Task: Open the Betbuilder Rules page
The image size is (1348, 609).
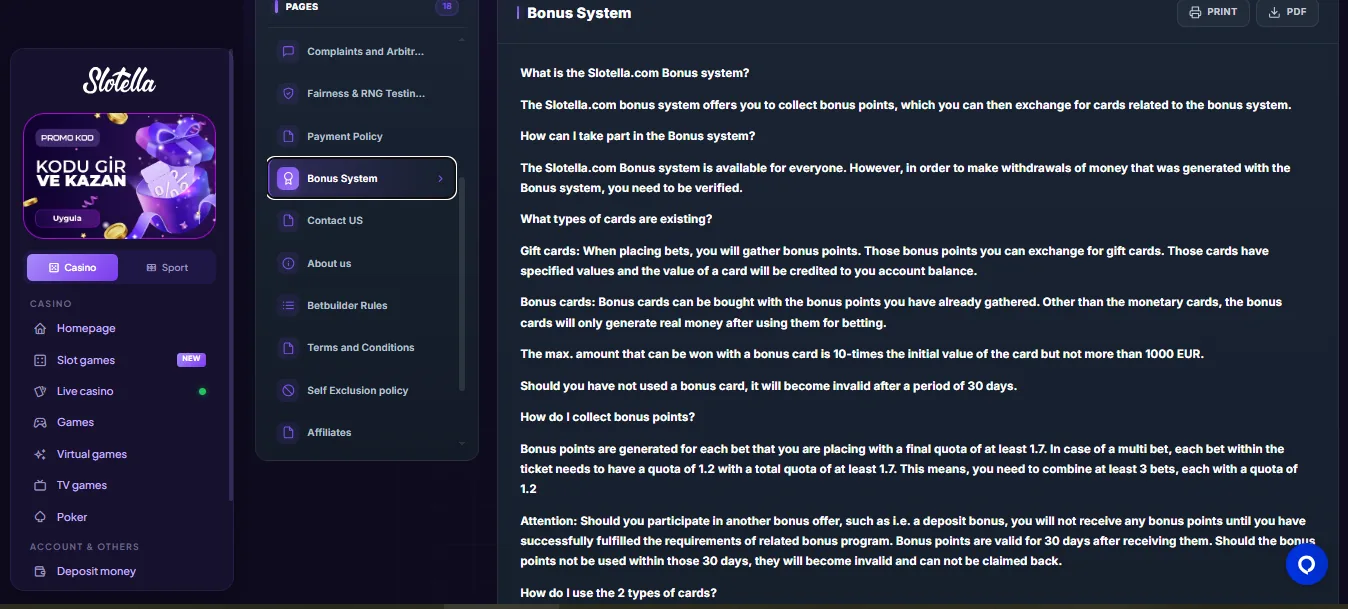Action: (x=361, y=305)
